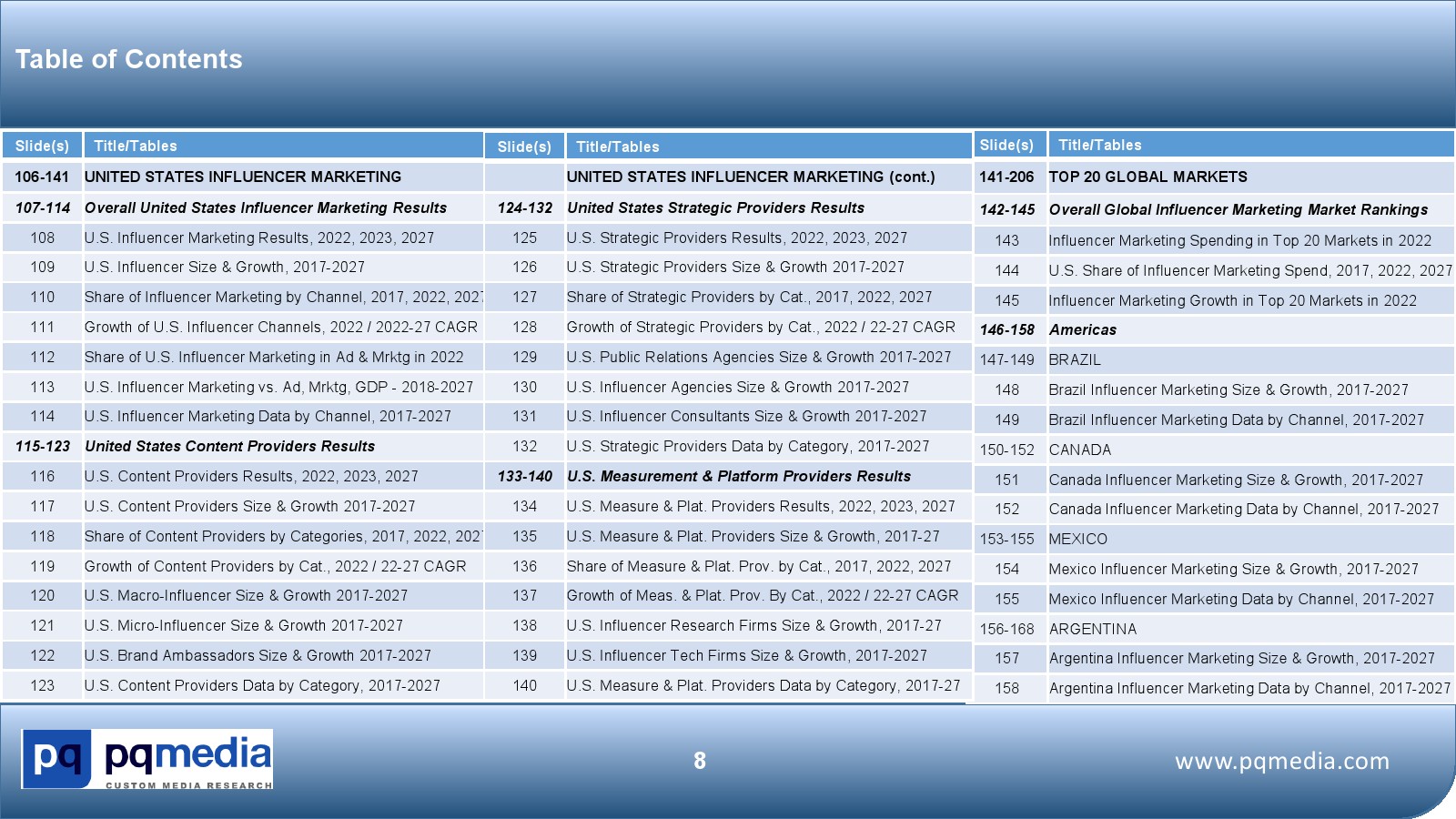Click U.S. Influencer Size & Growth entry
The height and width of the screenshot is (819, 1456).
tap(225, 267)
